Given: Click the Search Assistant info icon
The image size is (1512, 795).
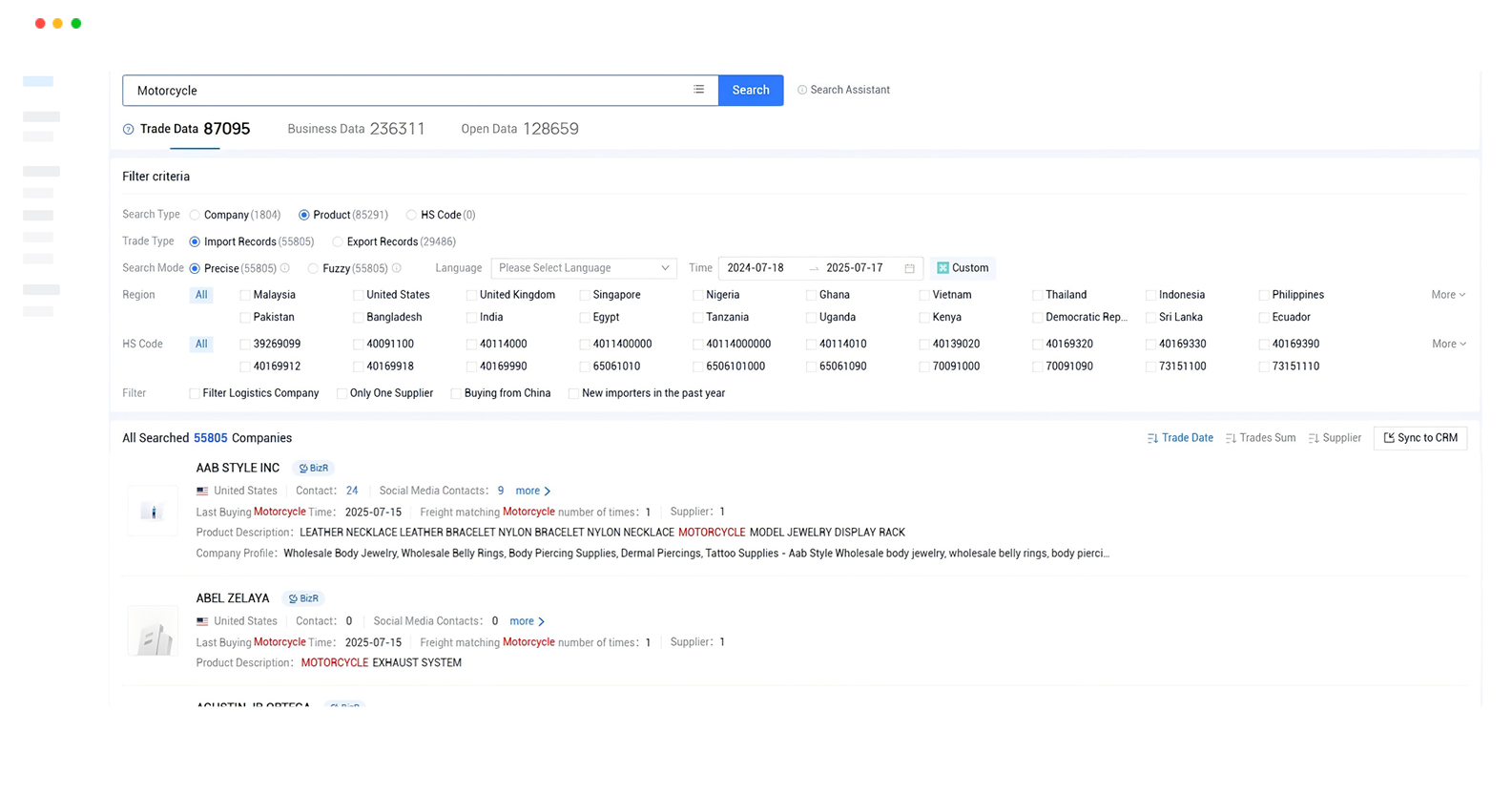Looking at the screenshot, I should click(802, 90).
